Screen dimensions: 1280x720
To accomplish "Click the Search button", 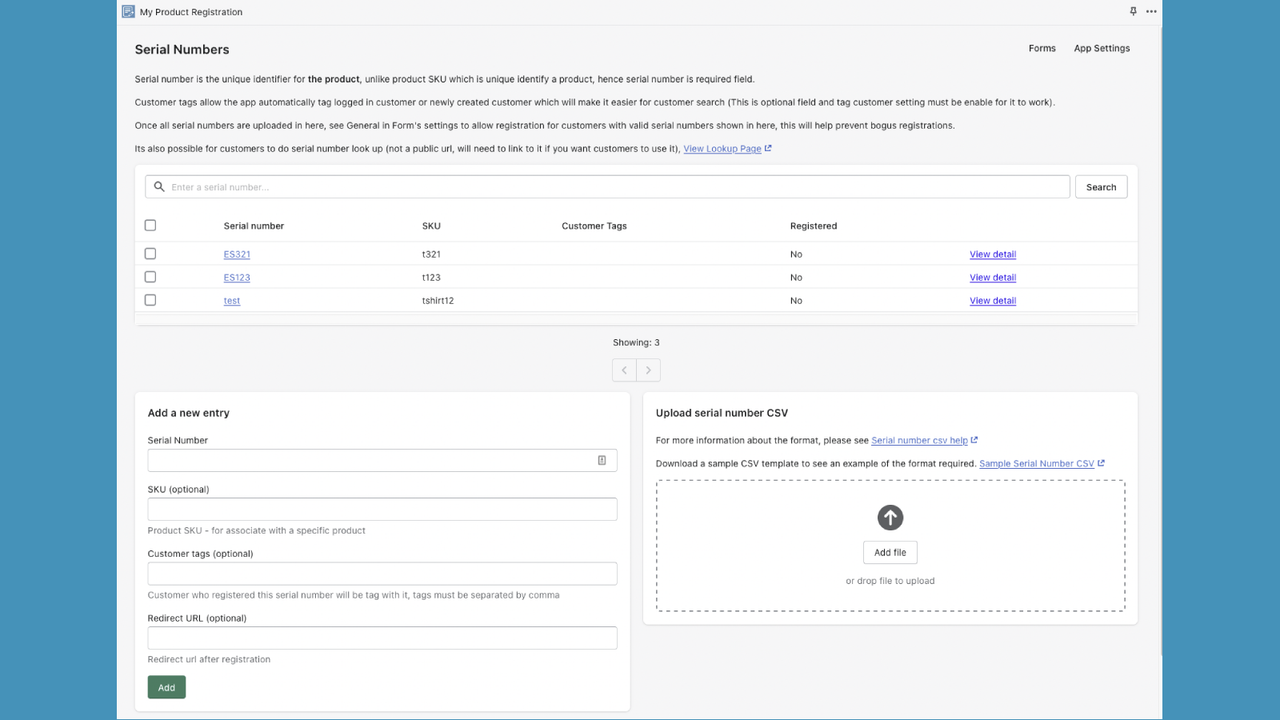I will 1101,187.
